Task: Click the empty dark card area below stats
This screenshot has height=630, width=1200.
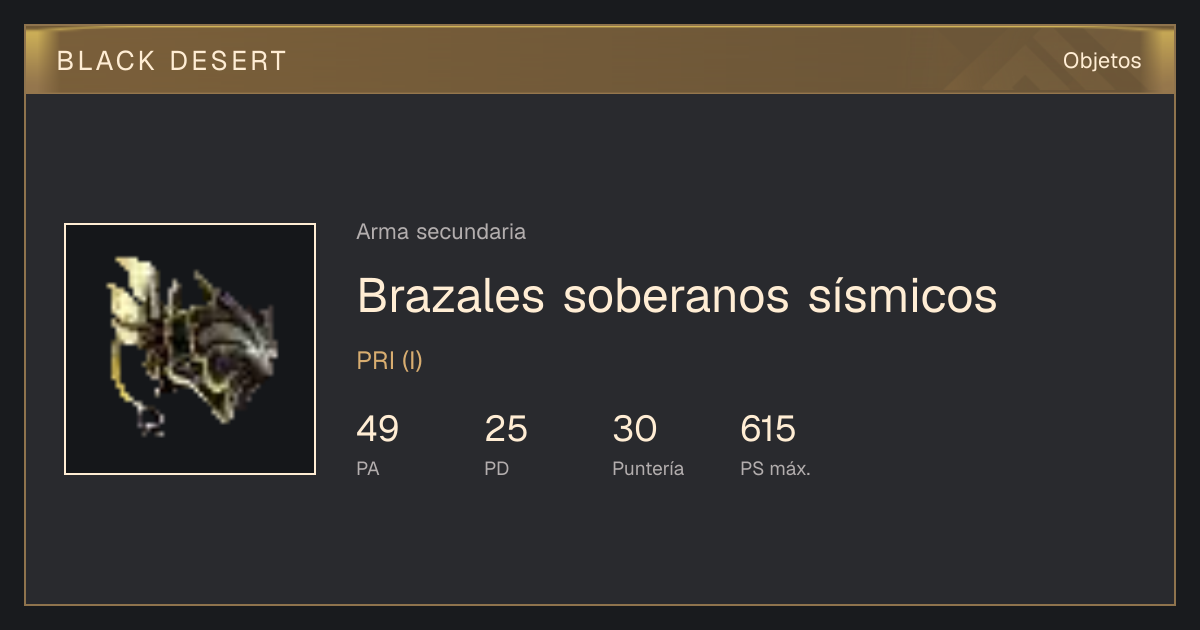Action: pyautogui.click(x=600, y=545)
